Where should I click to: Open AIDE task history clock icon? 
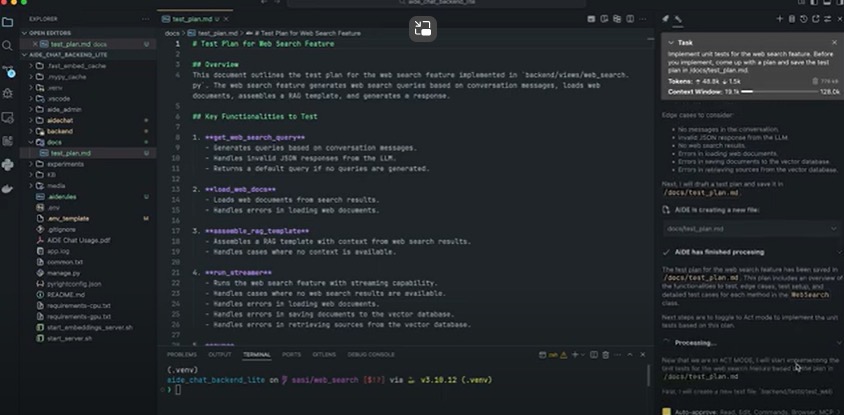(805, 18)
